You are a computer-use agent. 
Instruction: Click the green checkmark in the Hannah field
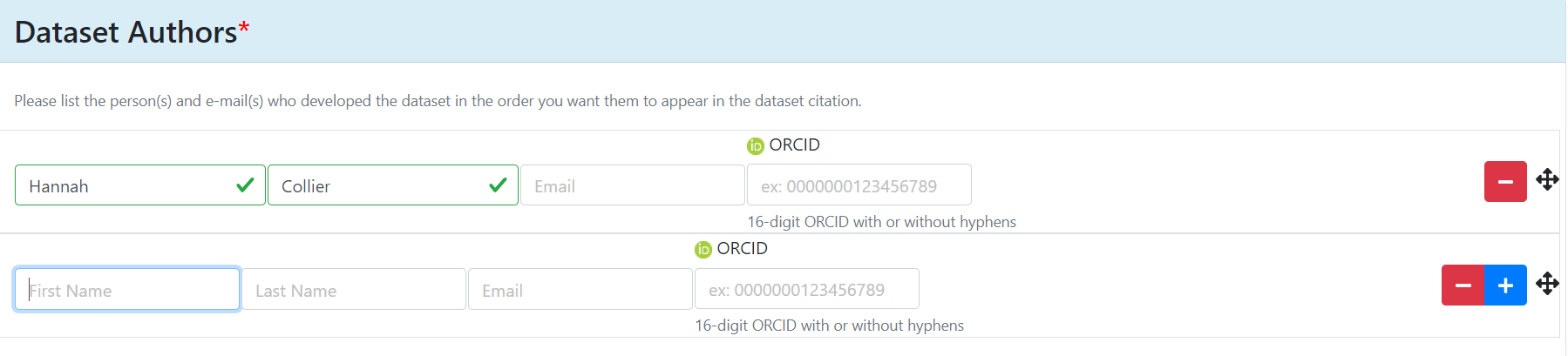tap(245, 185)
